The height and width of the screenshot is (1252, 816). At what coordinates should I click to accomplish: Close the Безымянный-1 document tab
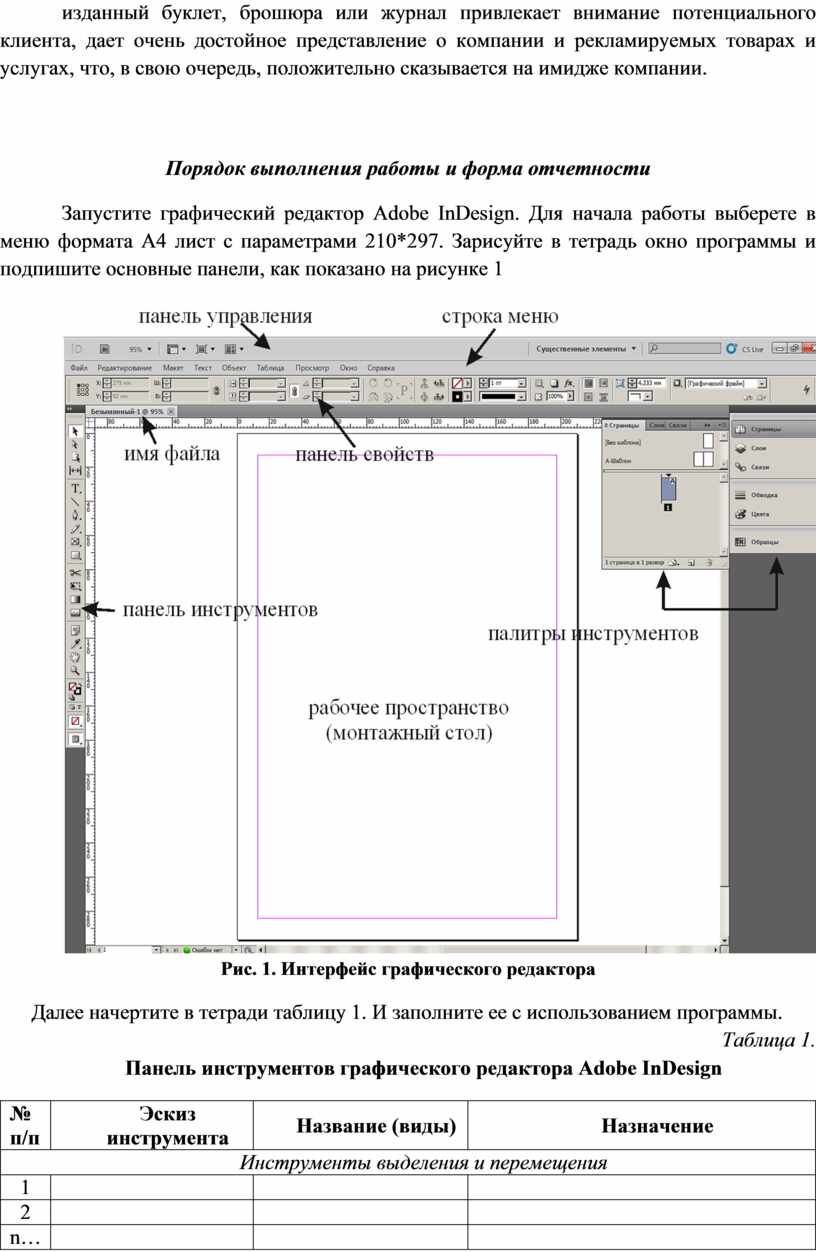click(x=171, y=411)
